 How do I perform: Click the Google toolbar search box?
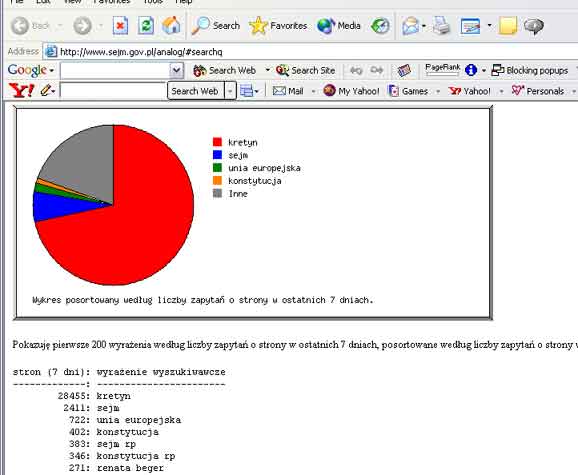coord(115,70)
